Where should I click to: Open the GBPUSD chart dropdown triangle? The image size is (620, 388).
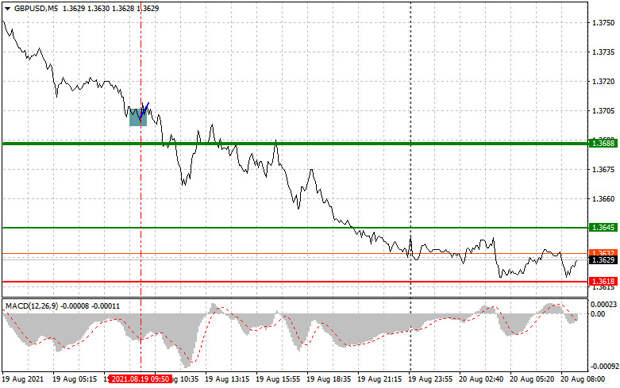[x=8, y=8]
